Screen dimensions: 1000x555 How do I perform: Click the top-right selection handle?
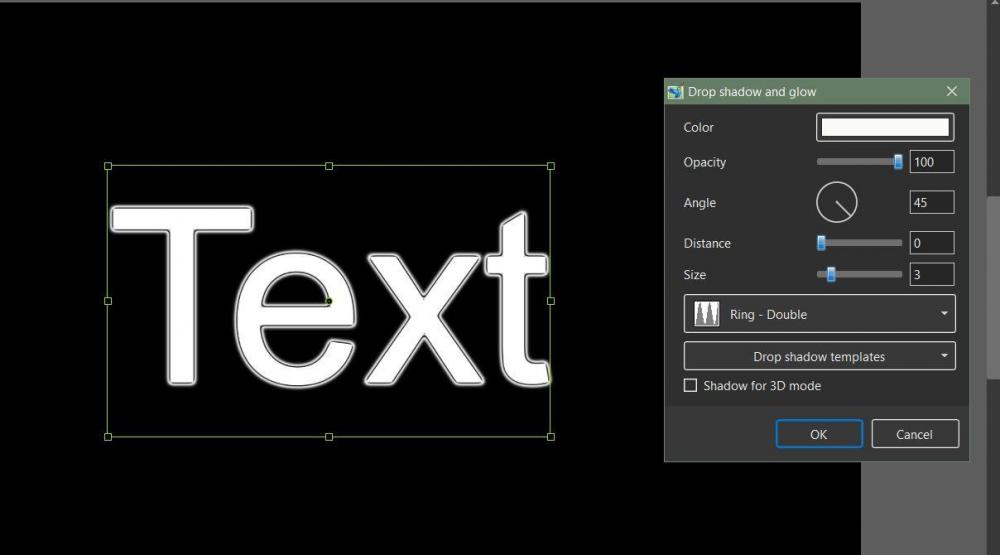551,166
